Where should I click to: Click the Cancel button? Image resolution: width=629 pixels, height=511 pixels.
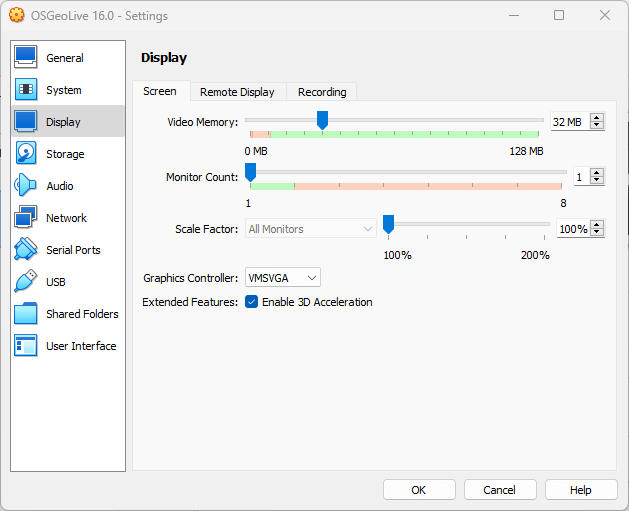coord(500,490)
